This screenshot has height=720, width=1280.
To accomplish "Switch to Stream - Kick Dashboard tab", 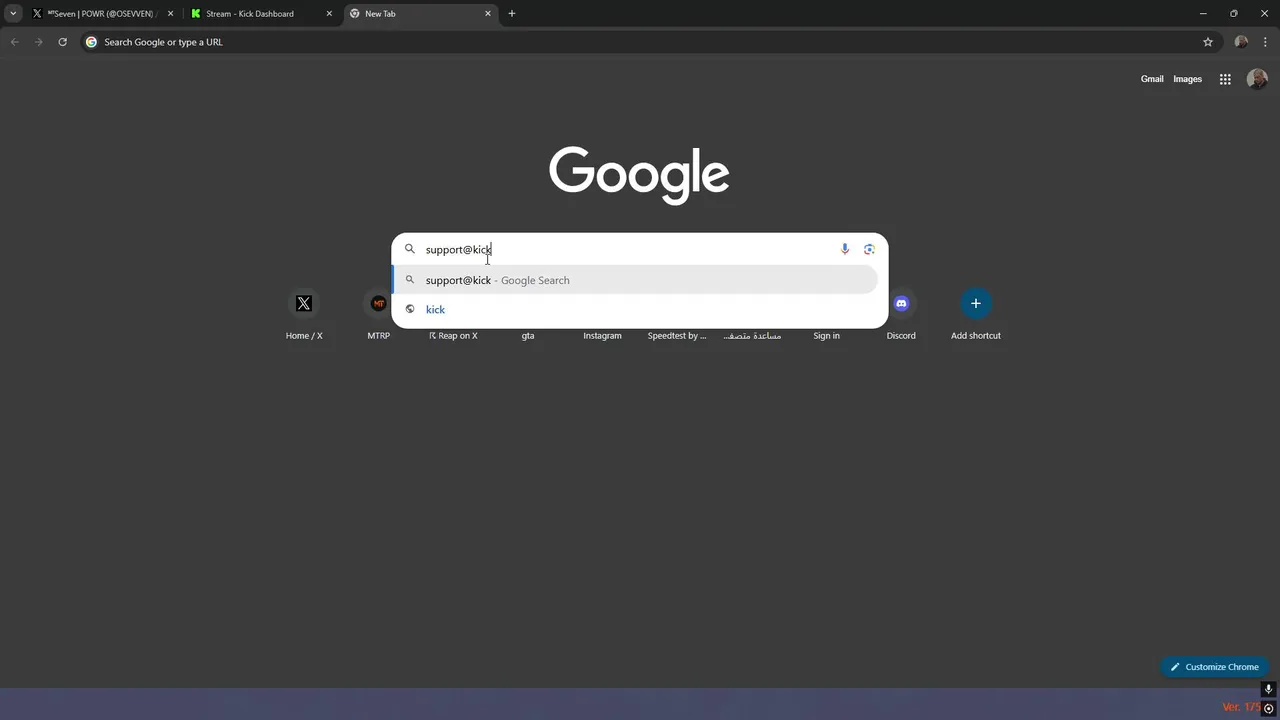I will [261, 14].
